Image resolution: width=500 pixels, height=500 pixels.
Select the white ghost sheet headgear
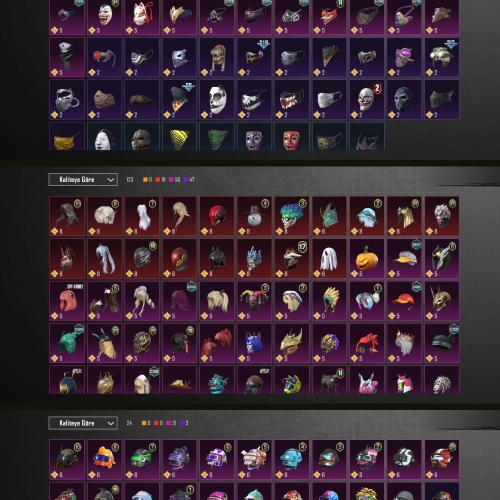tap(329, 258)
